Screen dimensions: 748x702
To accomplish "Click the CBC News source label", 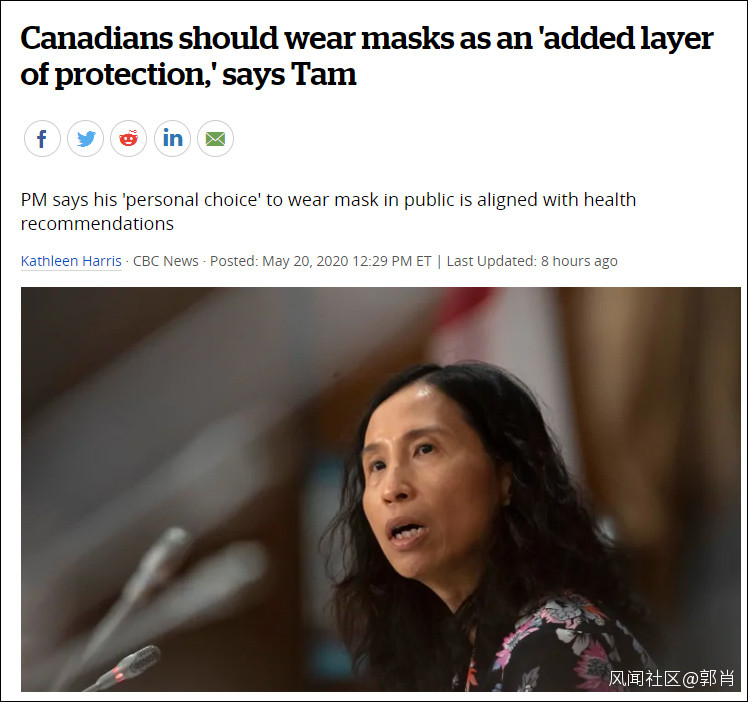I will 166,261.
